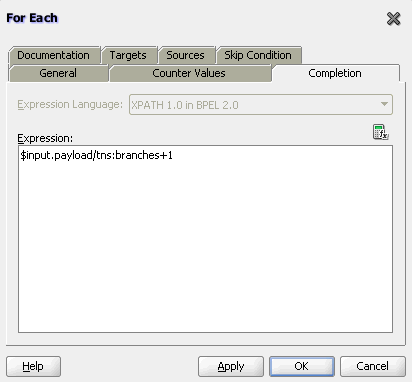Screen dimensions: 412x382
Task: Click the empty area of Expression editor
Action: point(205,247)
